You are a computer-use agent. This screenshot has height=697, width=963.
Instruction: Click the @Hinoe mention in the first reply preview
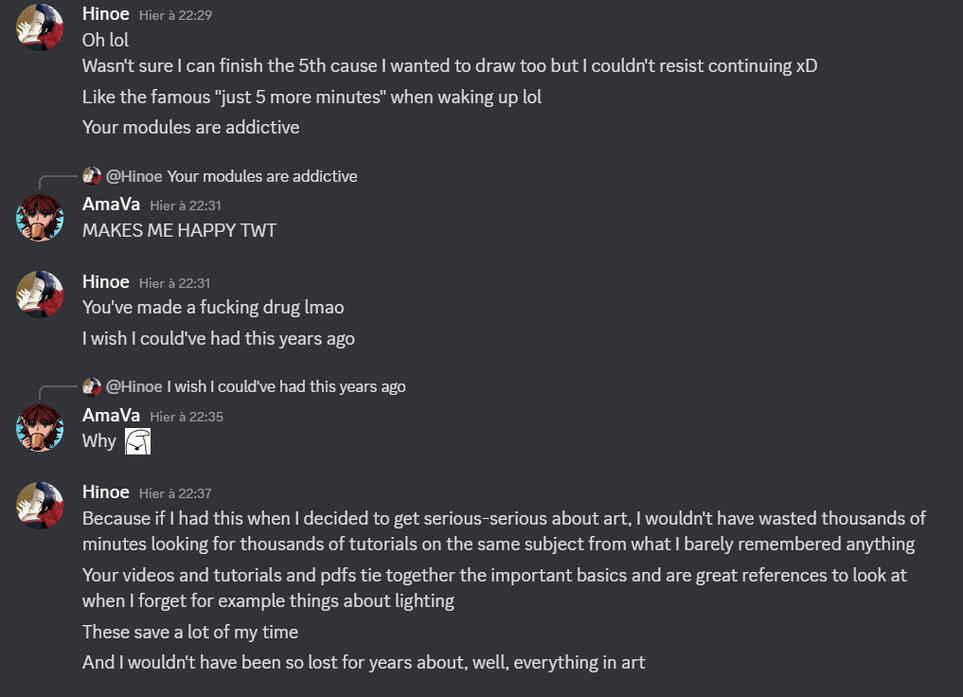coord(134,176)
